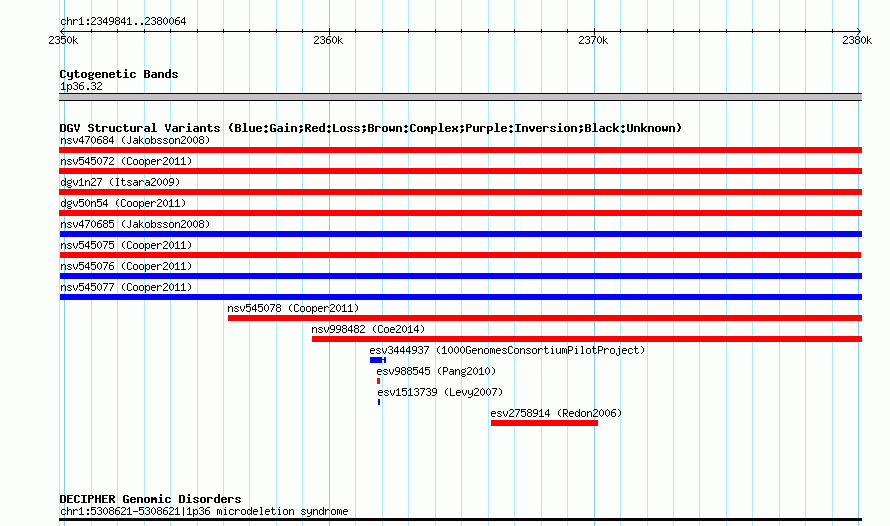Viewport: 890px width, 526px height.
Task: Click the nsv545076 (Cooper2011) label
Action: (x=126, y=266)
